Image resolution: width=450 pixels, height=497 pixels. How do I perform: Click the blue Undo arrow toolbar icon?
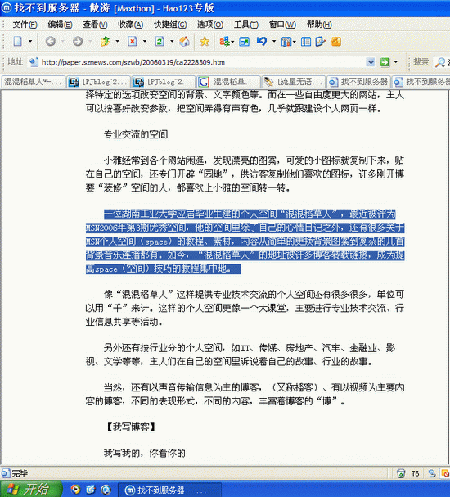pos(262,42)
